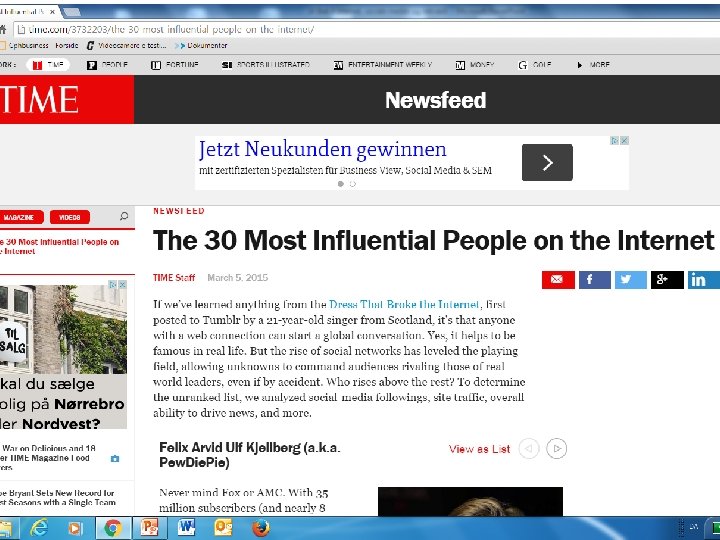This screenshot has width=720, height=540.
Task: Open the People site in network bar
Action: click(107, 65)
